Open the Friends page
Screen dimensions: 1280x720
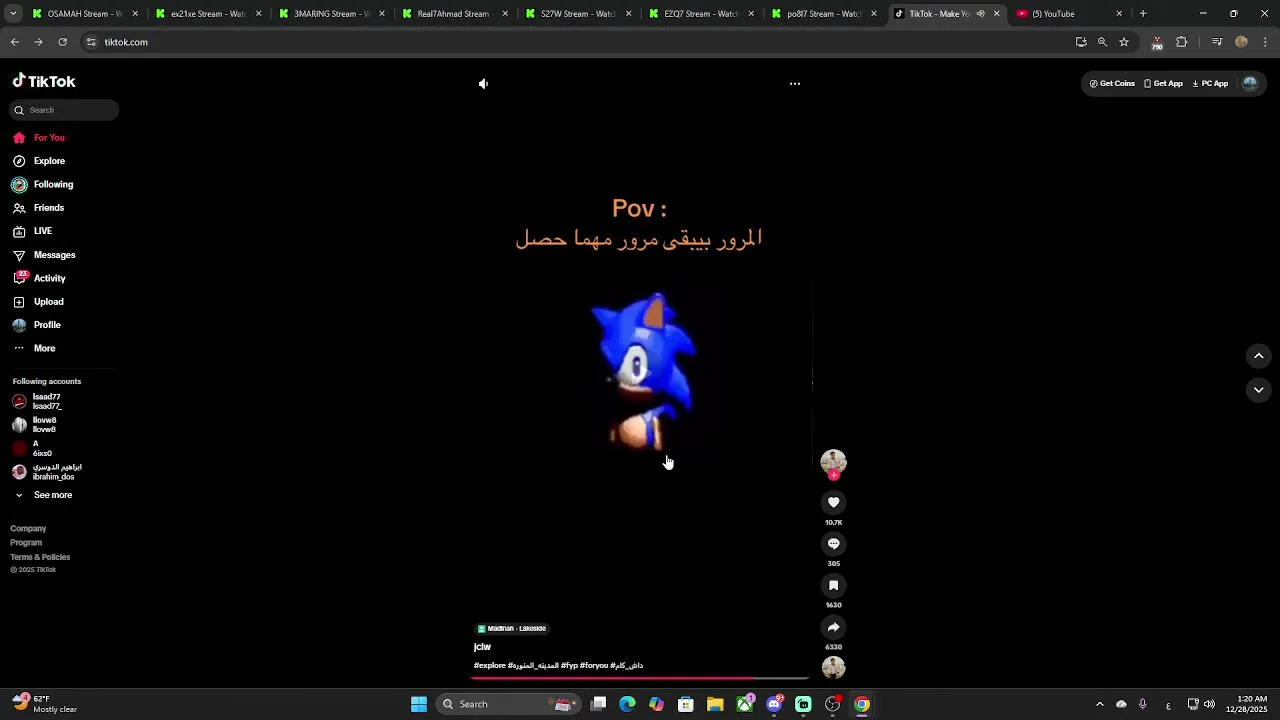(40, 208)
